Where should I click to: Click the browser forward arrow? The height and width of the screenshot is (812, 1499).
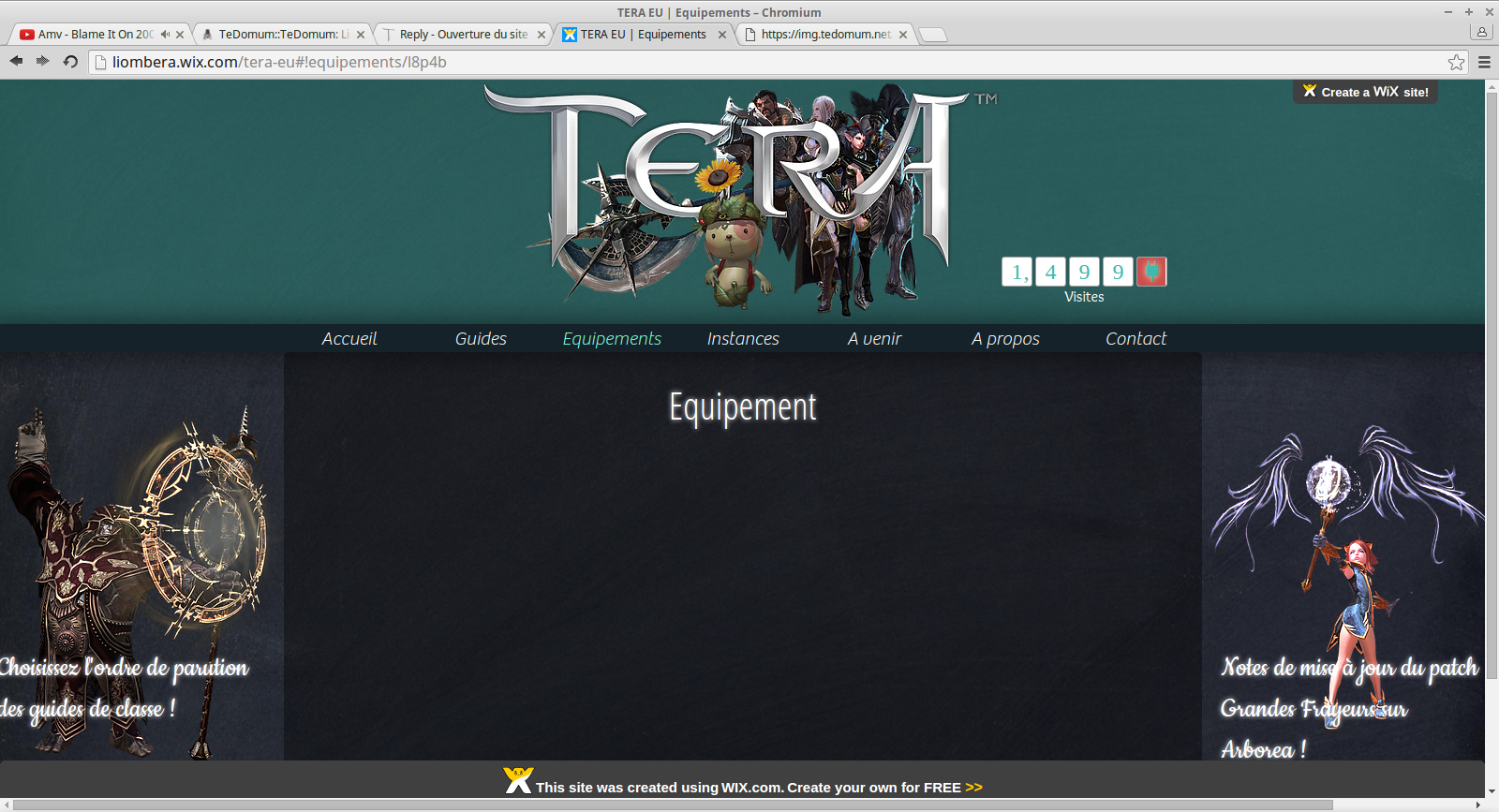pyautogui.click(x=42, y=61)
